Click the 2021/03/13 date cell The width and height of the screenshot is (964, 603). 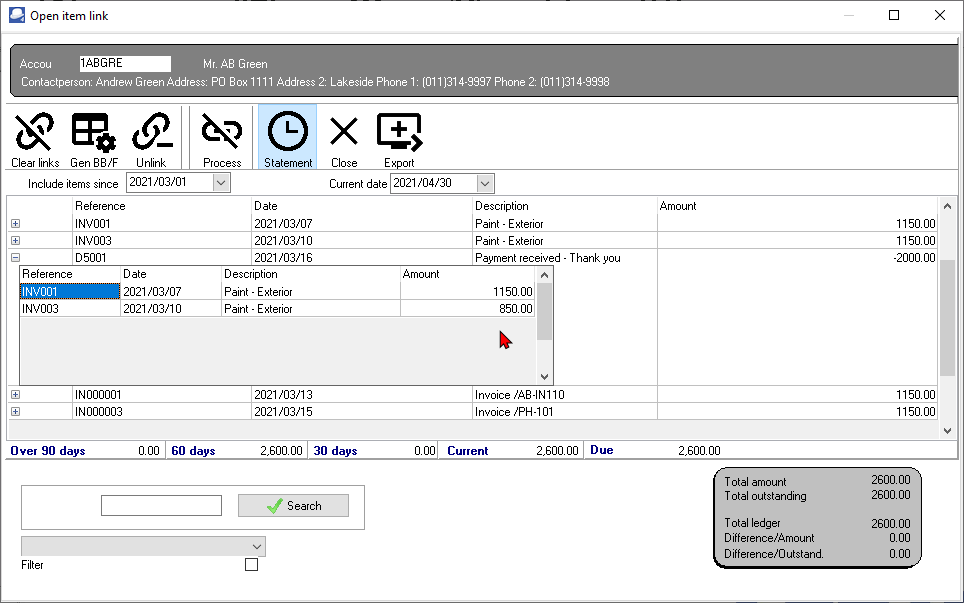(x=362, y=395)
